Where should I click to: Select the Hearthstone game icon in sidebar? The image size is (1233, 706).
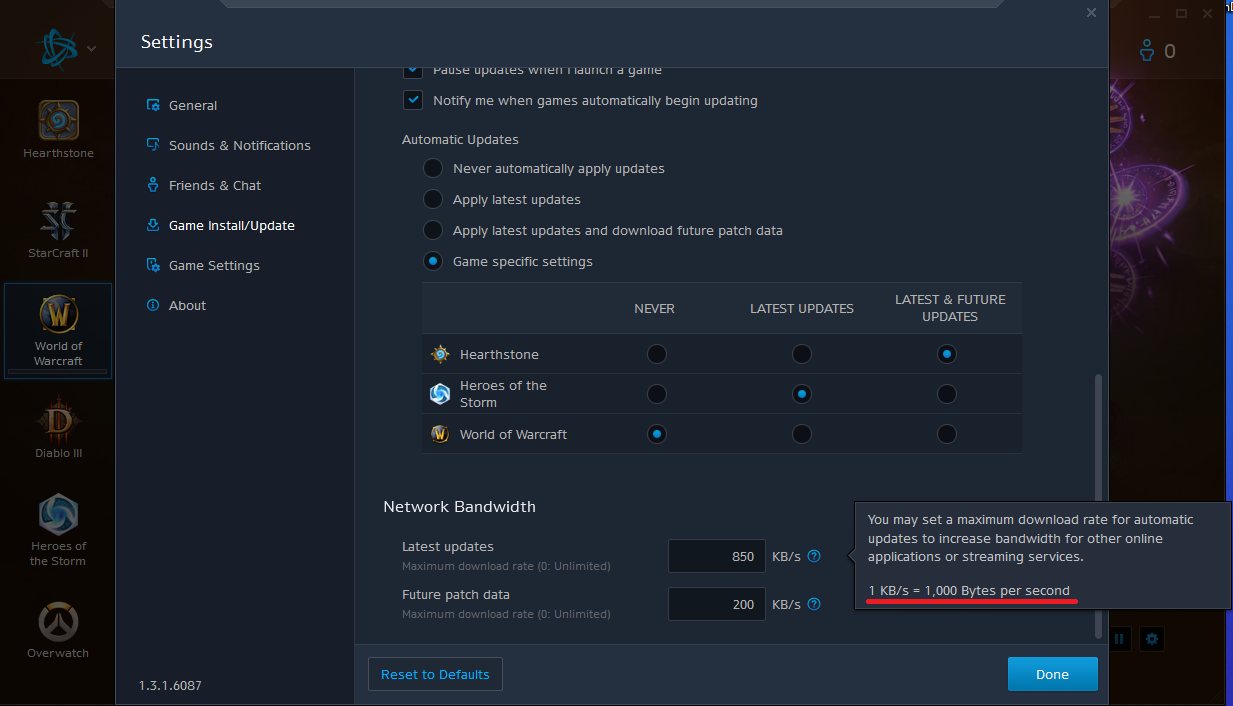(x=58, y=120)
